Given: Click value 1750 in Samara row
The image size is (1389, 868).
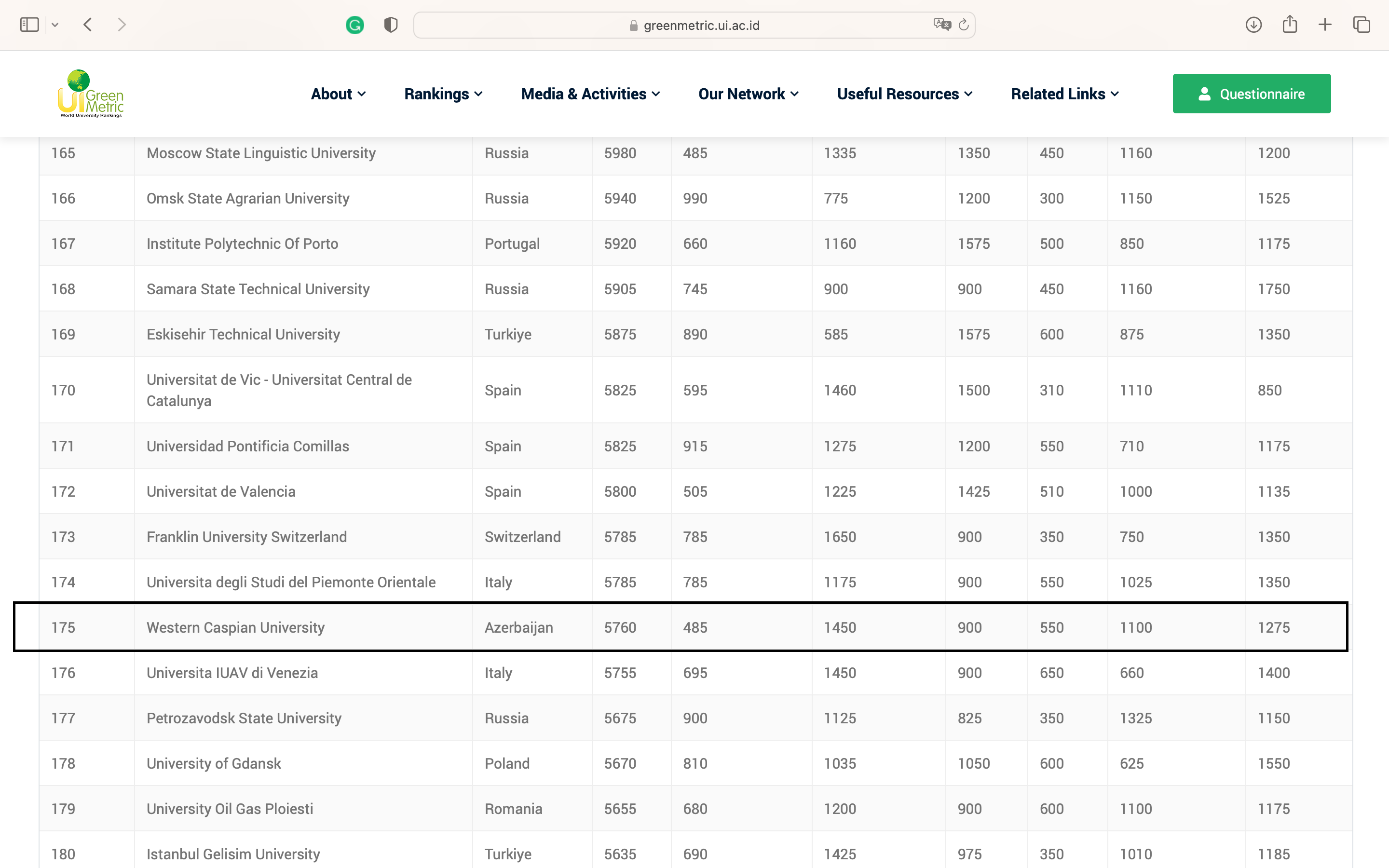Looking at the screenshot, I should point(1274,289).
